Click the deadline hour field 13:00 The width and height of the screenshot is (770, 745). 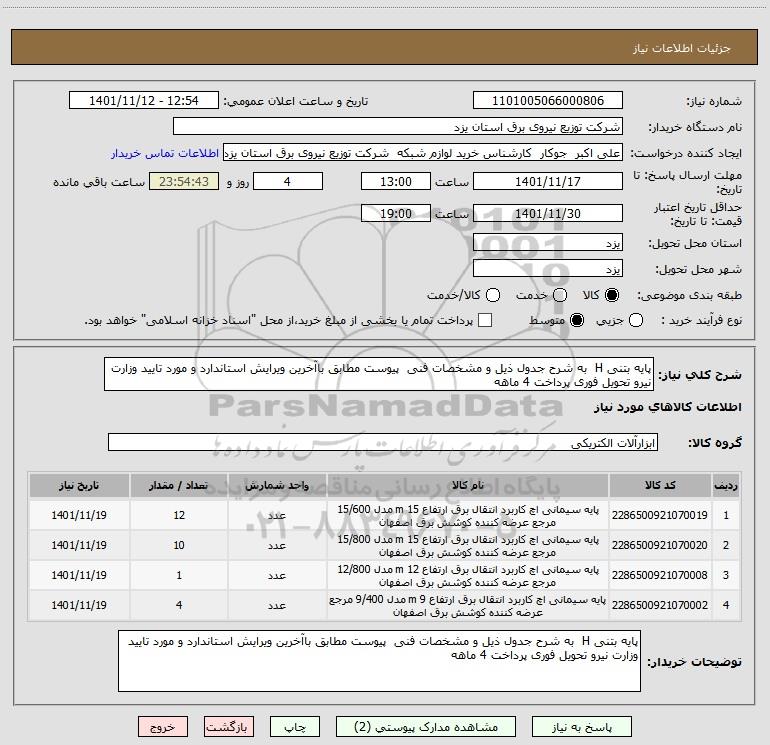[396, 181]
